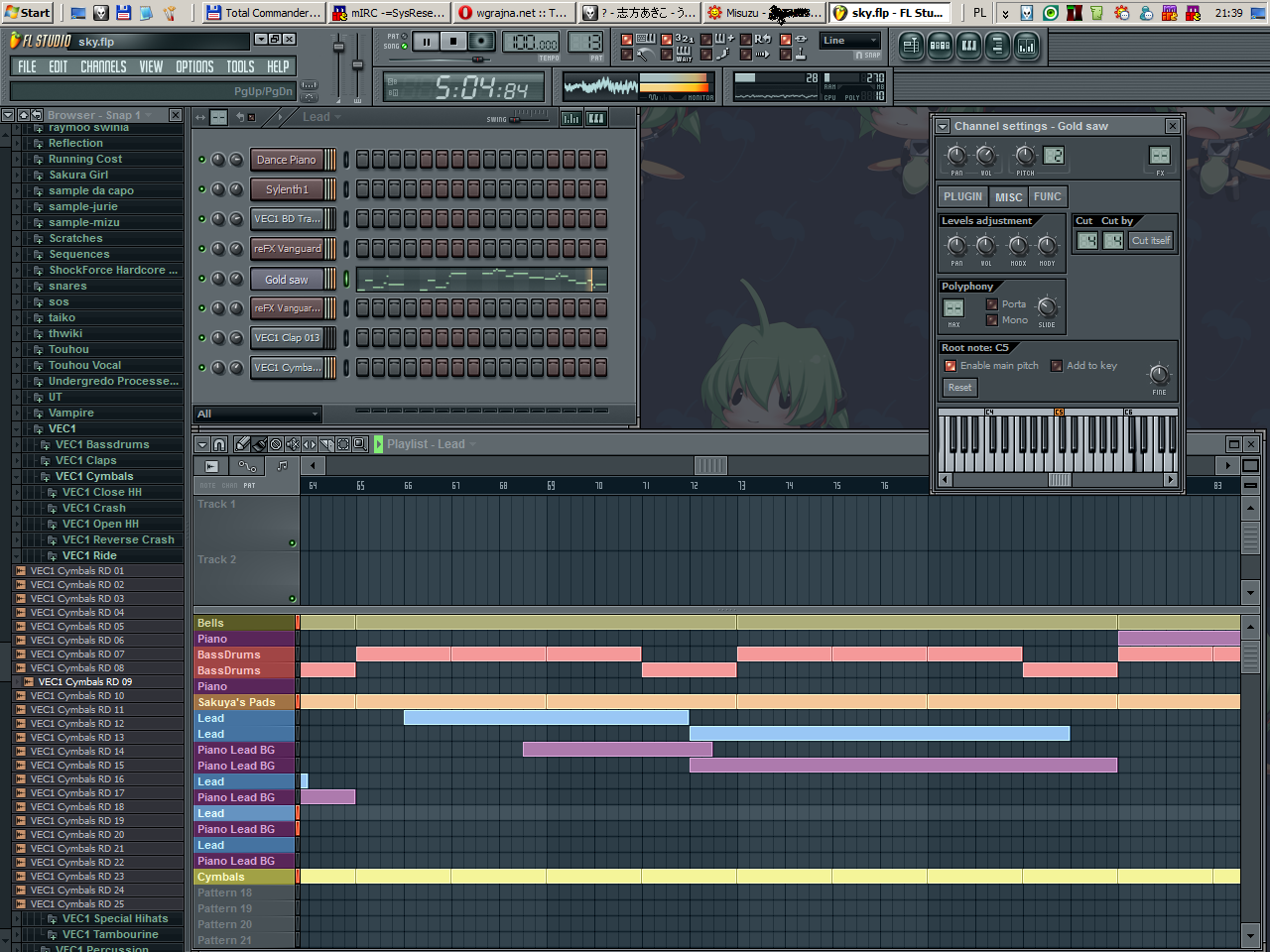Viewport: 1270px width, 952px height.
Task: Toggle countdown before recording option
Action: pyautogui.click(x=667, y=40)
